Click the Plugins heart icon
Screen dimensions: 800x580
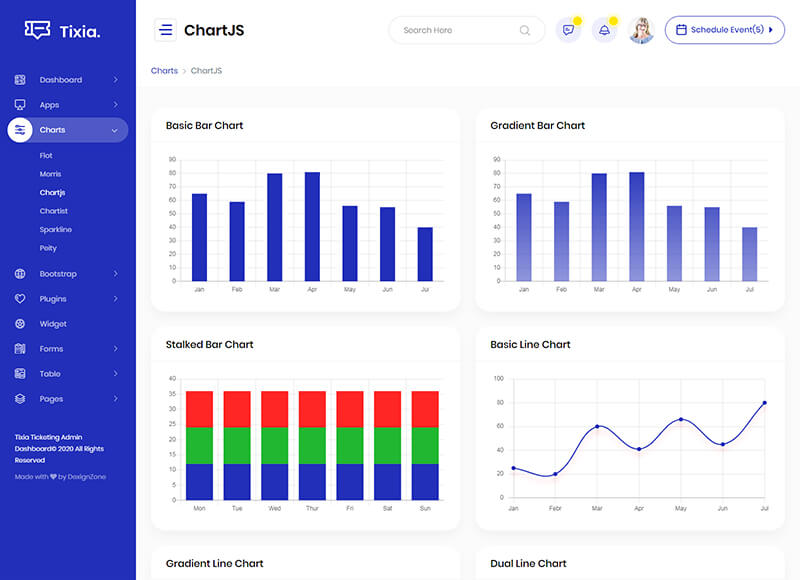(x=20, y=299)
